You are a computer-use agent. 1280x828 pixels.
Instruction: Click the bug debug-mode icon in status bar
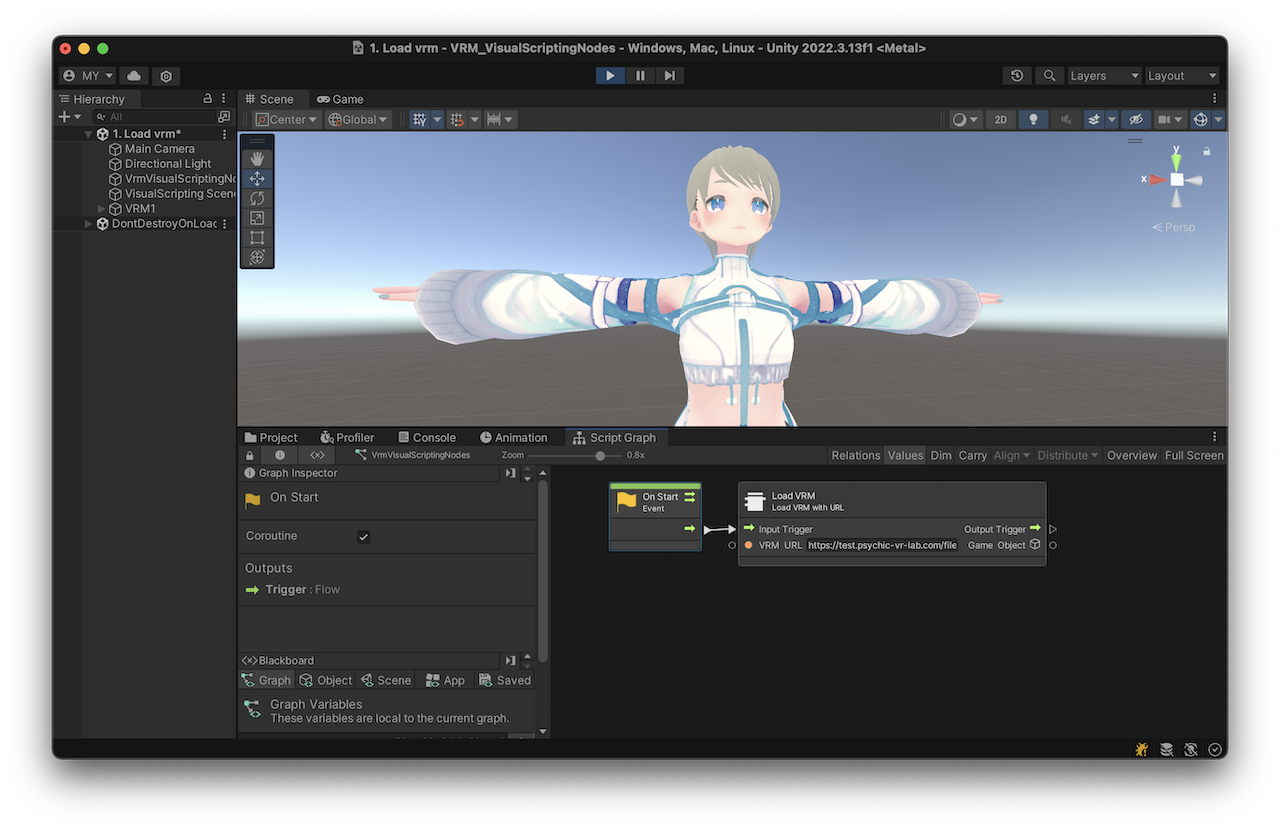click(1141, 749)
